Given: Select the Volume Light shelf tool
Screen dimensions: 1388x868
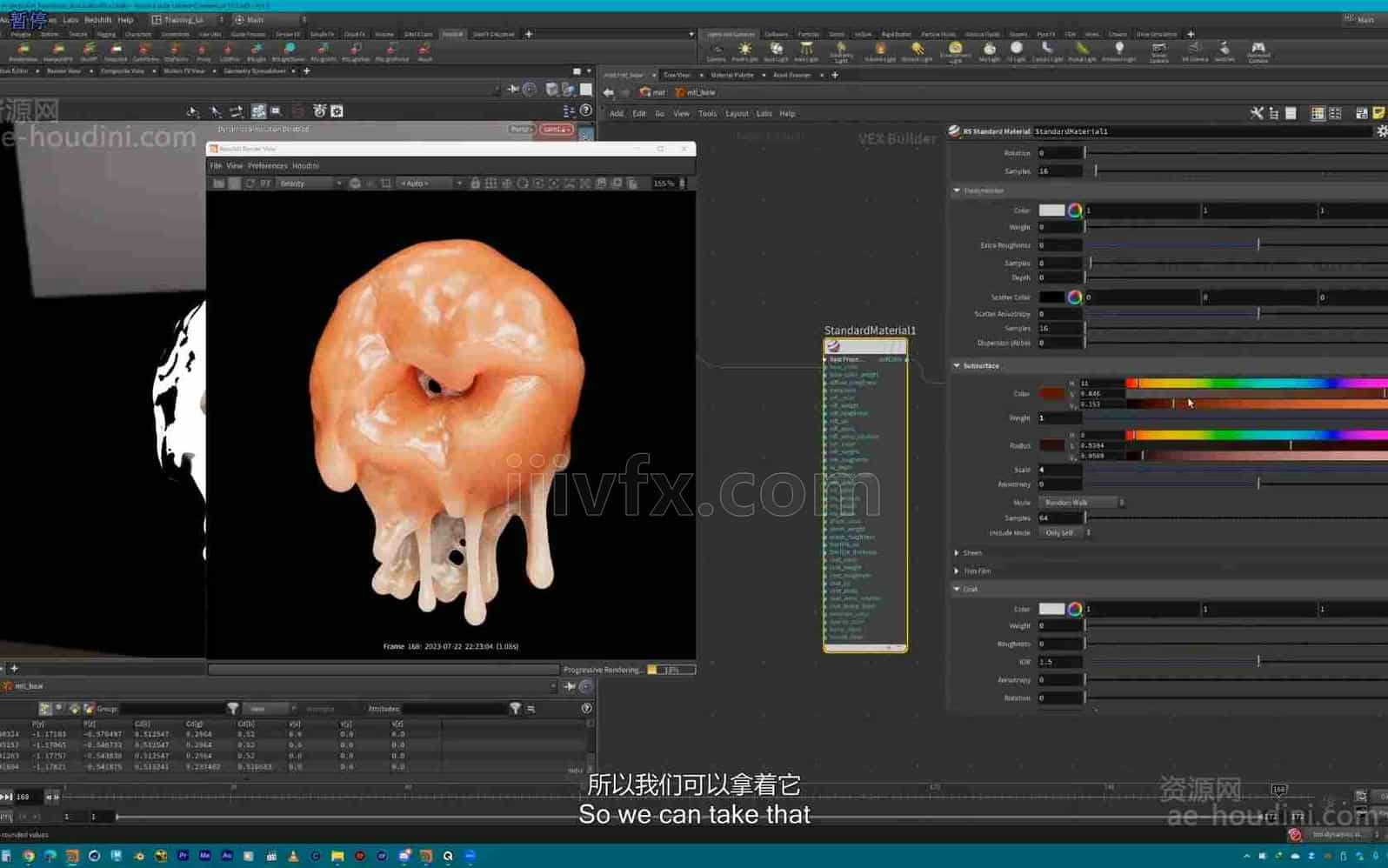Looking at the screenshot, I should 880,51.
